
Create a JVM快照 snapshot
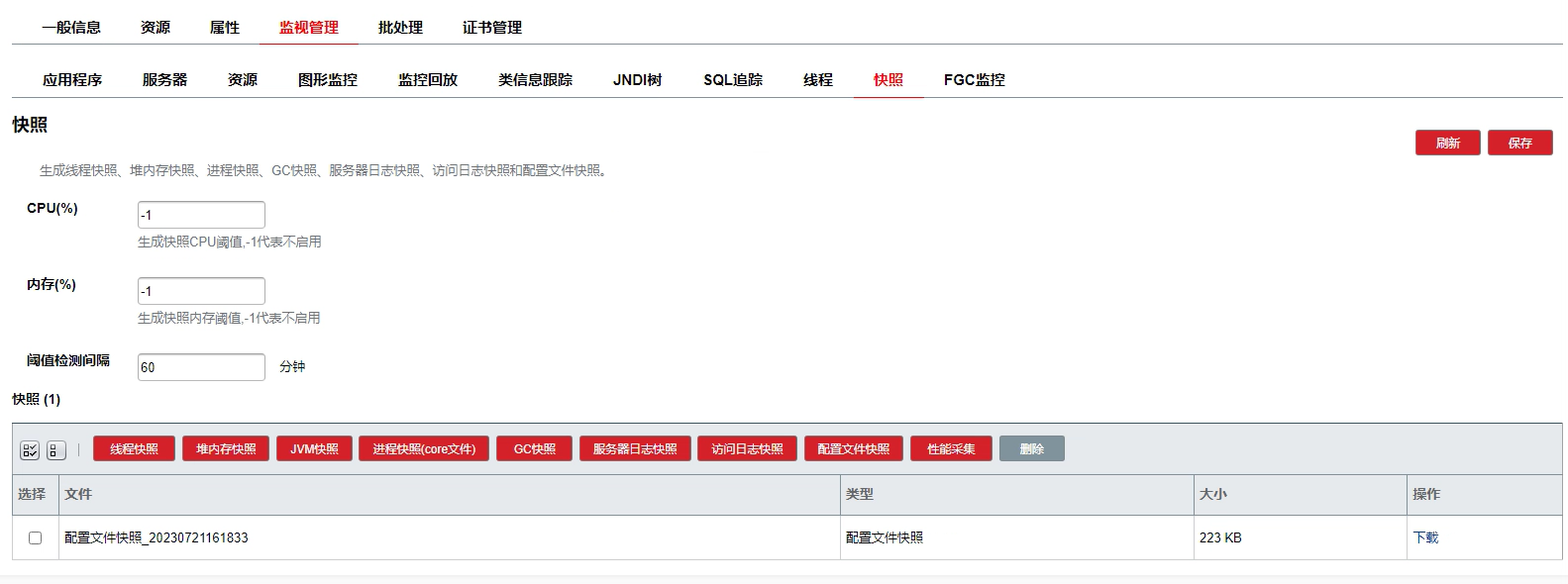point(314,449)
